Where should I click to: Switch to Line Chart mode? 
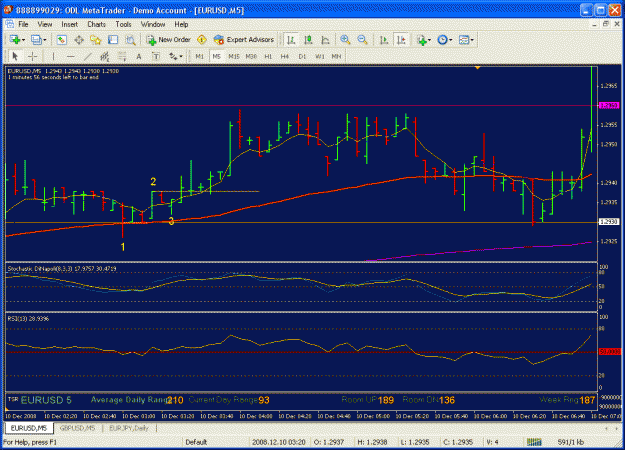325,40
